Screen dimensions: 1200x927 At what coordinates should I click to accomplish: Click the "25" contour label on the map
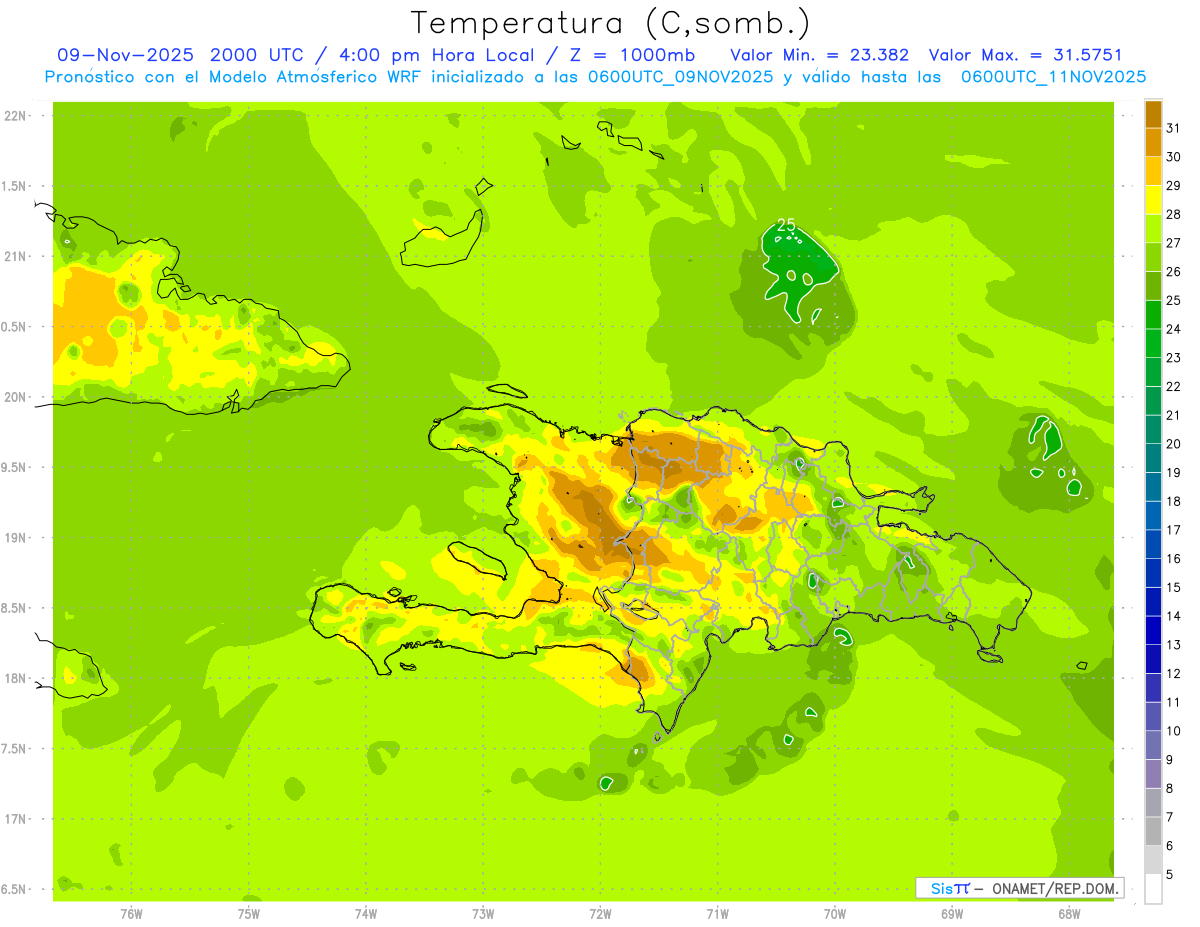(786, 225)
